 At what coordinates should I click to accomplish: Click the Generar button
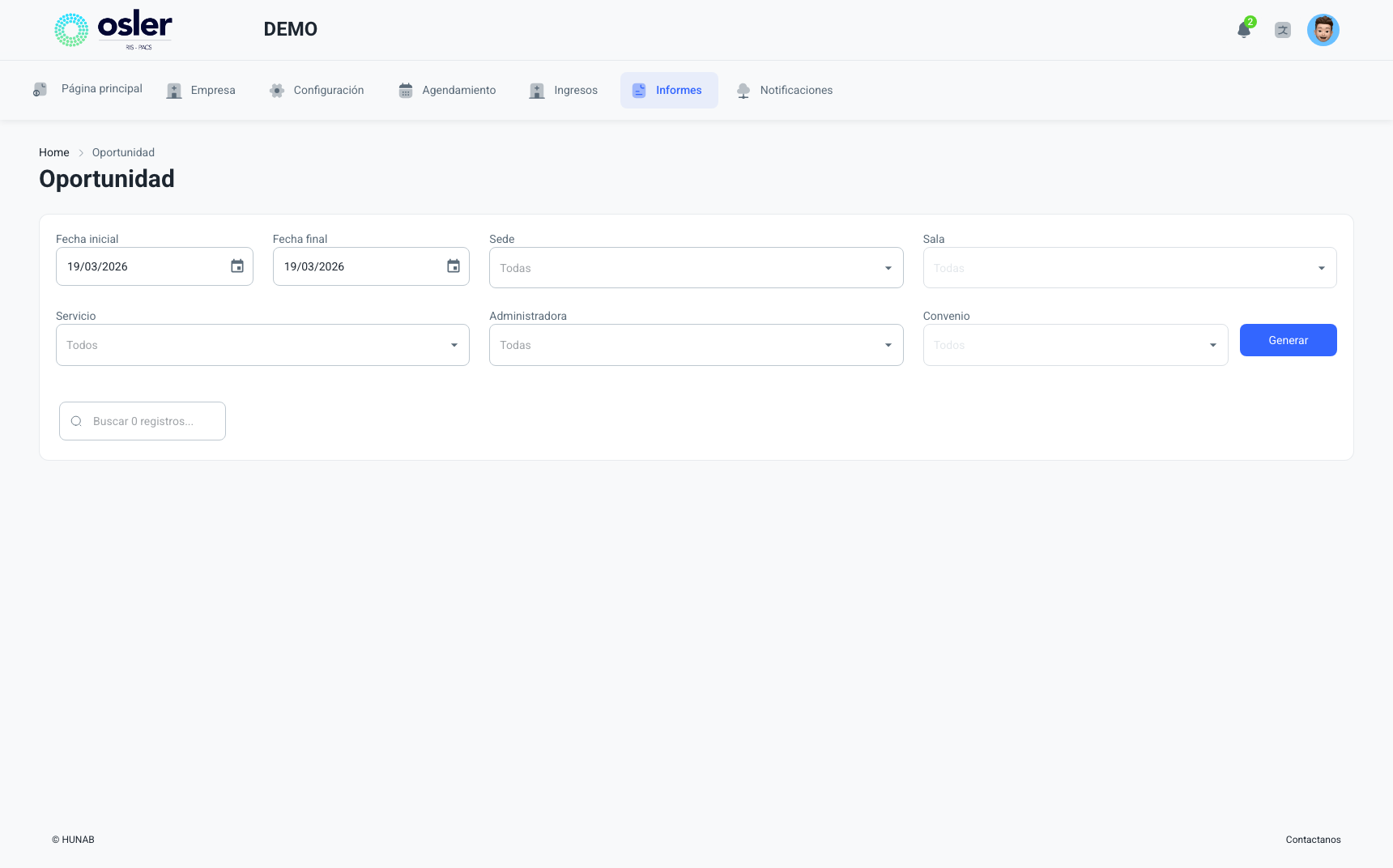click(x=1288, y=340)
